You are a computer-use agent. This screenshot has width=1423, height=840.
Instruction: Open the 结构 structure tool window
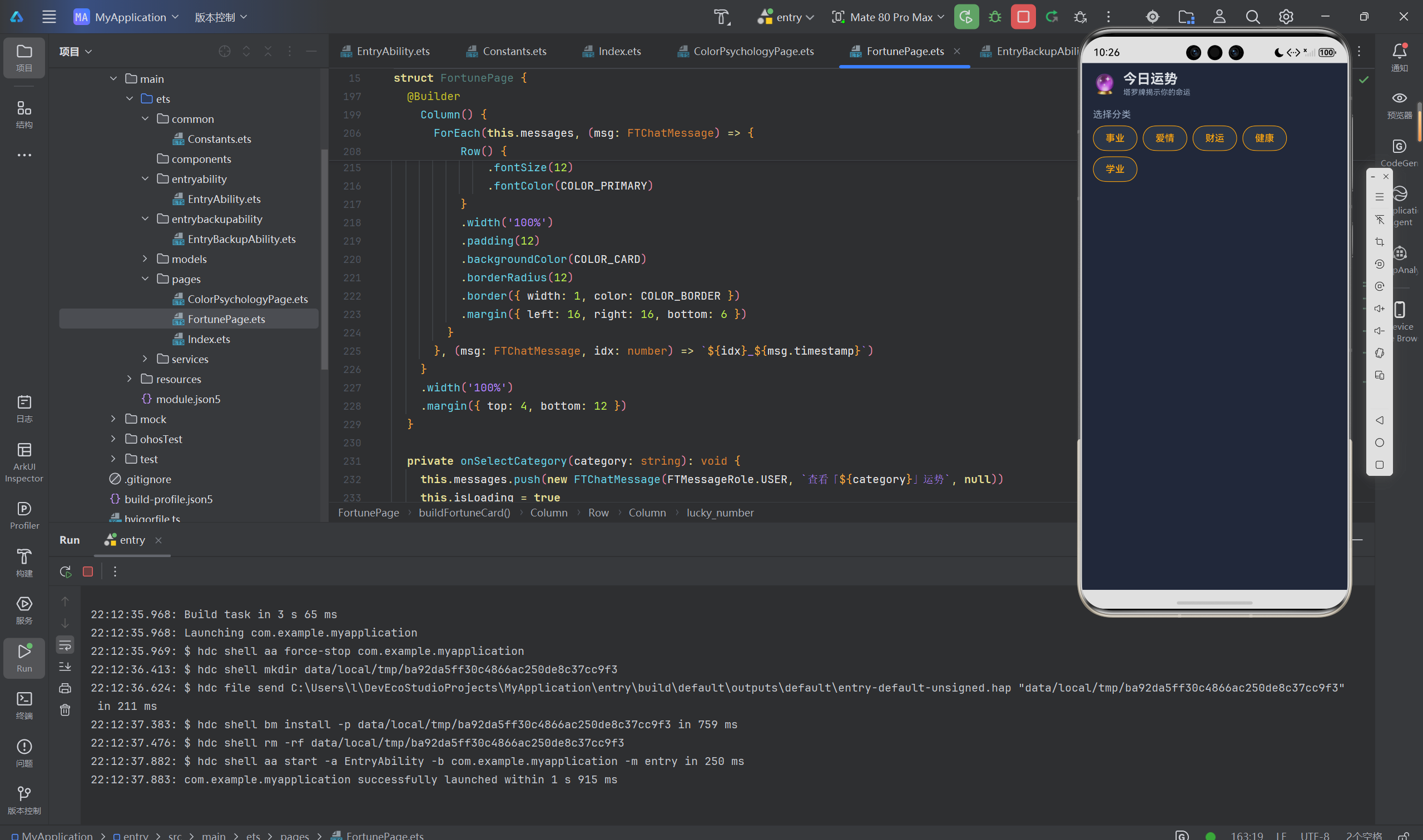pos(24,115)
